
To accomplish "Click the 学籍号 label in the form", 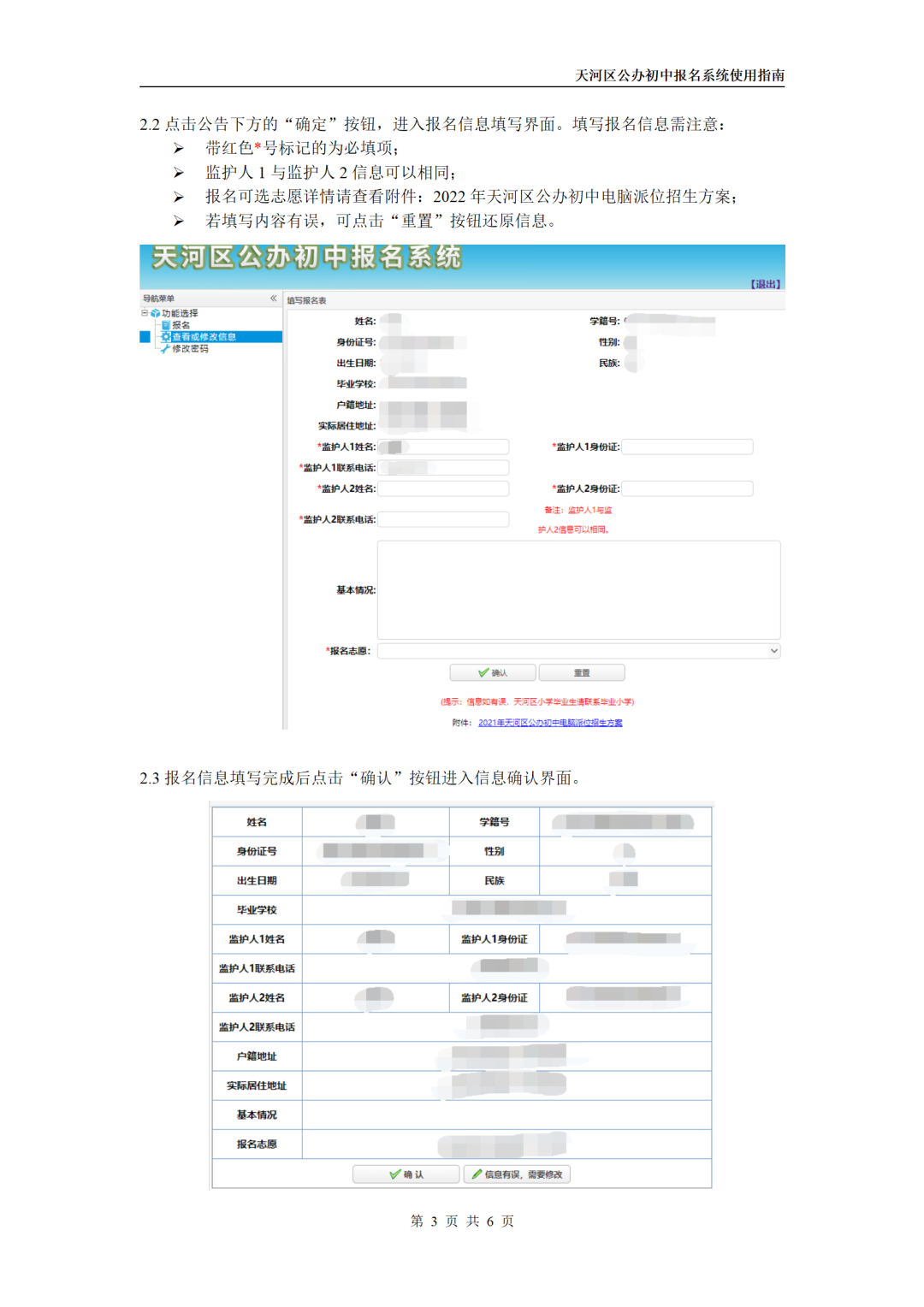I will tap(604, 322).
